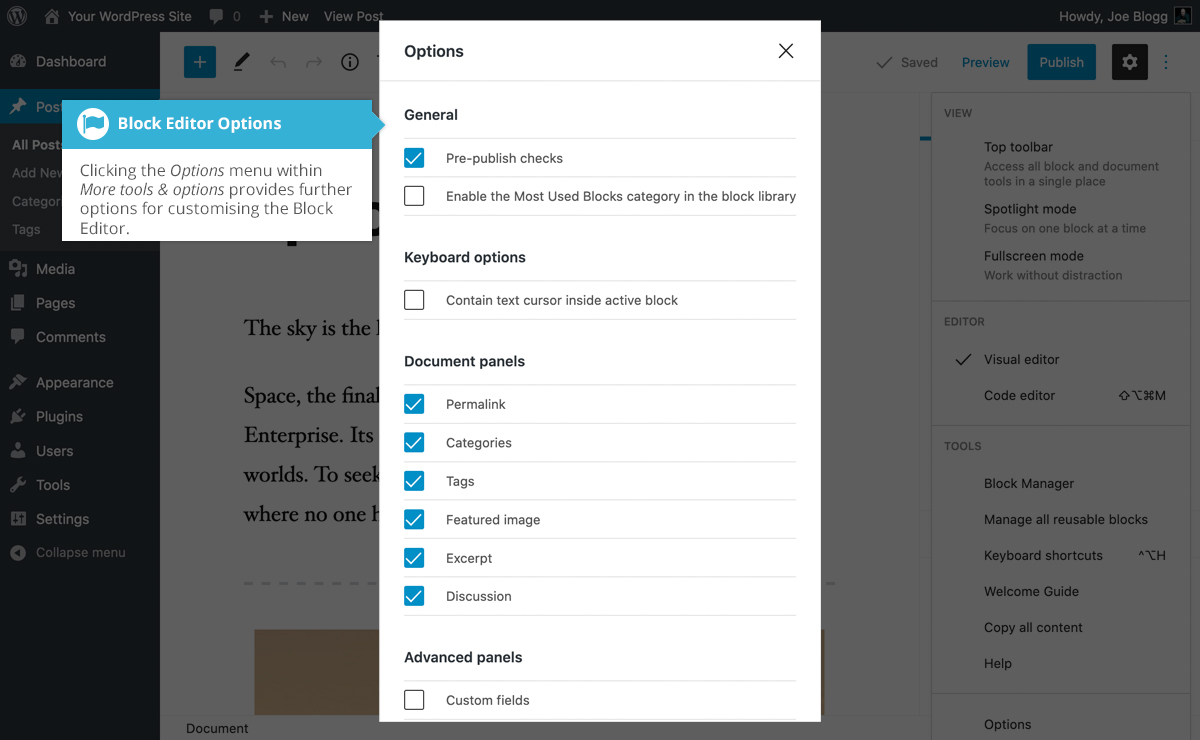This screenshot has width=1200, height=740.
Task: Click the Settings gear icon
Action: point(1129,62)
